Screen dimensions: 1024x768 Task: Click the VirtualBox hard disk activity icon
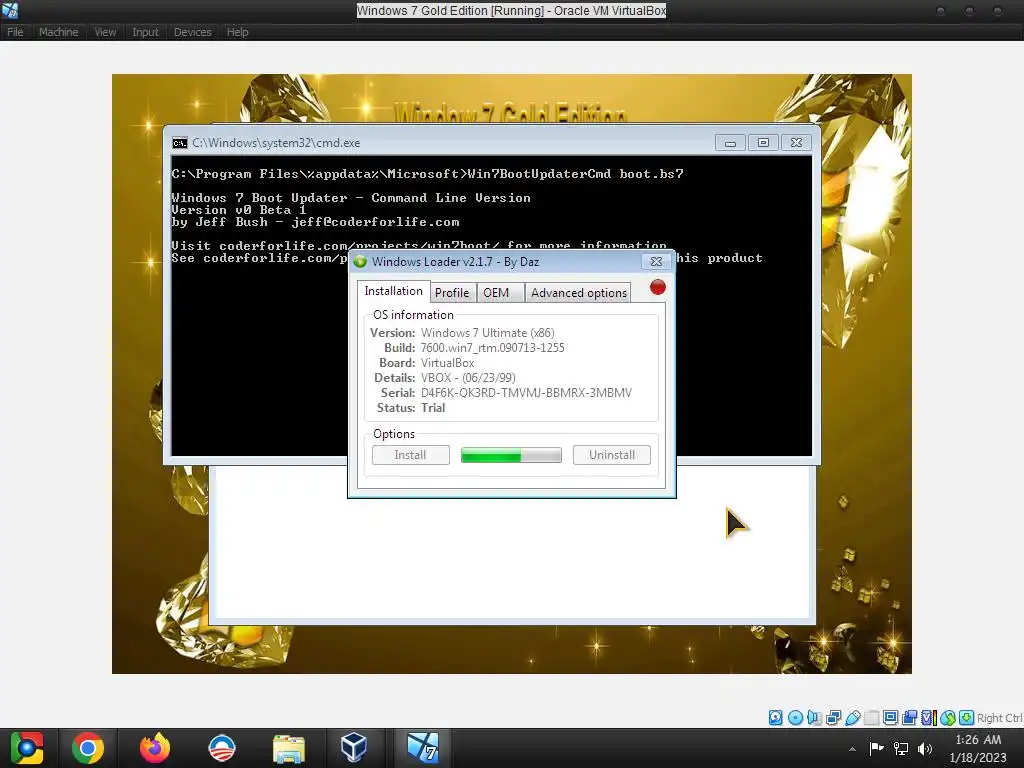[x=775, y=718]
